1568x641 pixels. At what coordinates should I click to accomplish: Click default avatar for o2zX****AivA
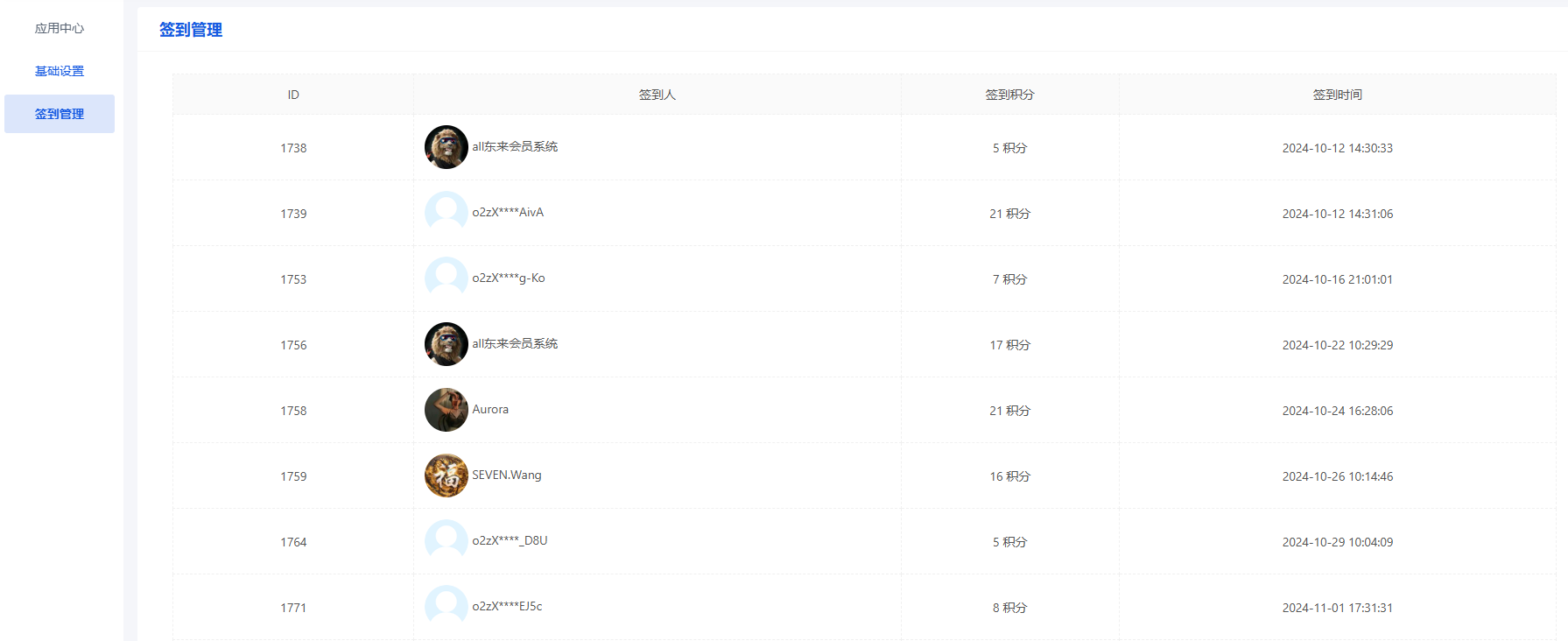446,213
